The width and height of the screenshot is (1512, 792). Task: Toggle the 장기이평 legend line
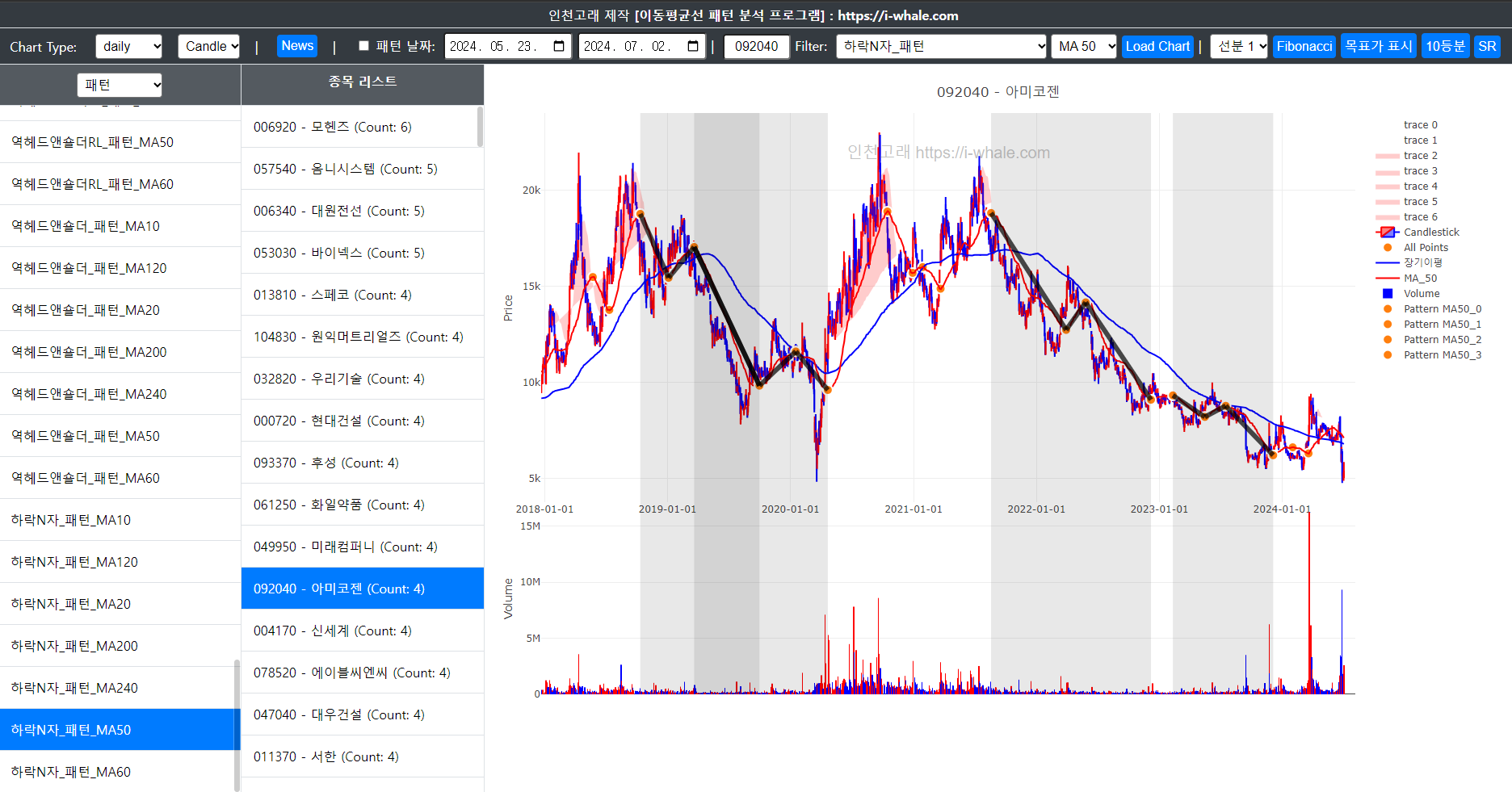click(1387, 263)
